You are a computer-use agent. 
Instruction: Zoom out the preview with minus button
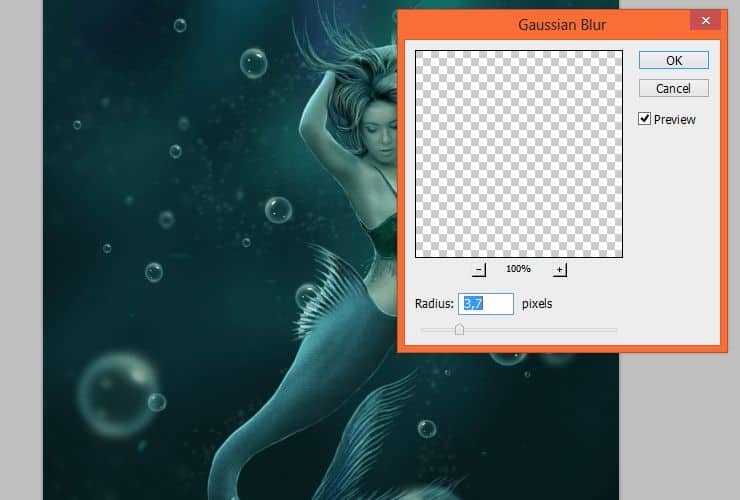pyautogui.click(x=479, y=270)
